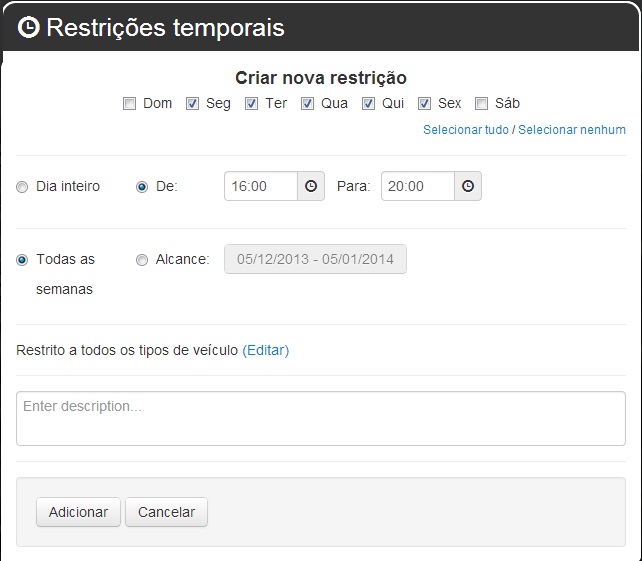This screenshot has width=642, height=561.
Task: Uncheck the Qua checkbox
Action: pos(307,104)
